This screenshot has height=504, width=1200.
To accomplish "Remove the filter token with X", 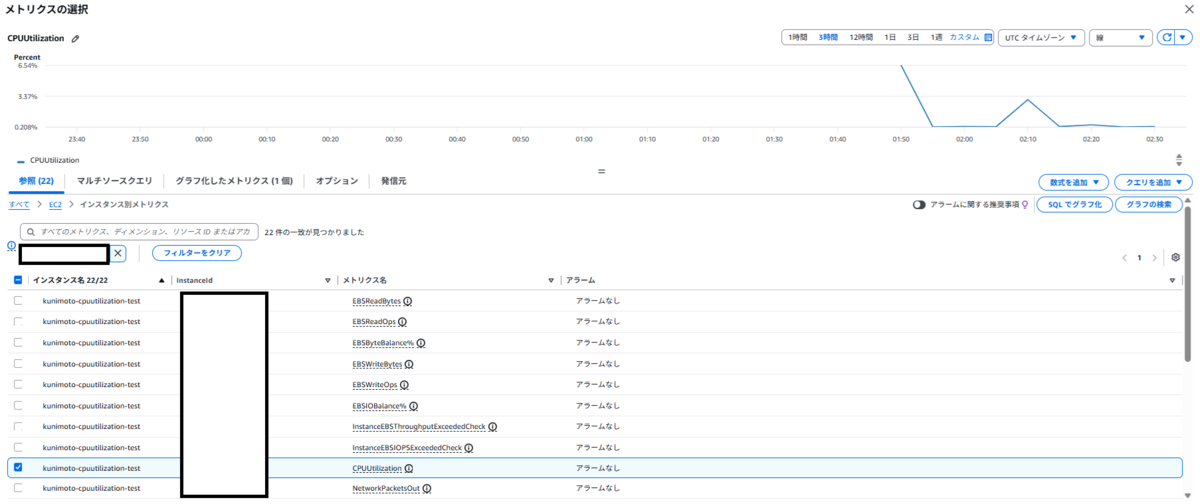I will click(x=118, y=253).
